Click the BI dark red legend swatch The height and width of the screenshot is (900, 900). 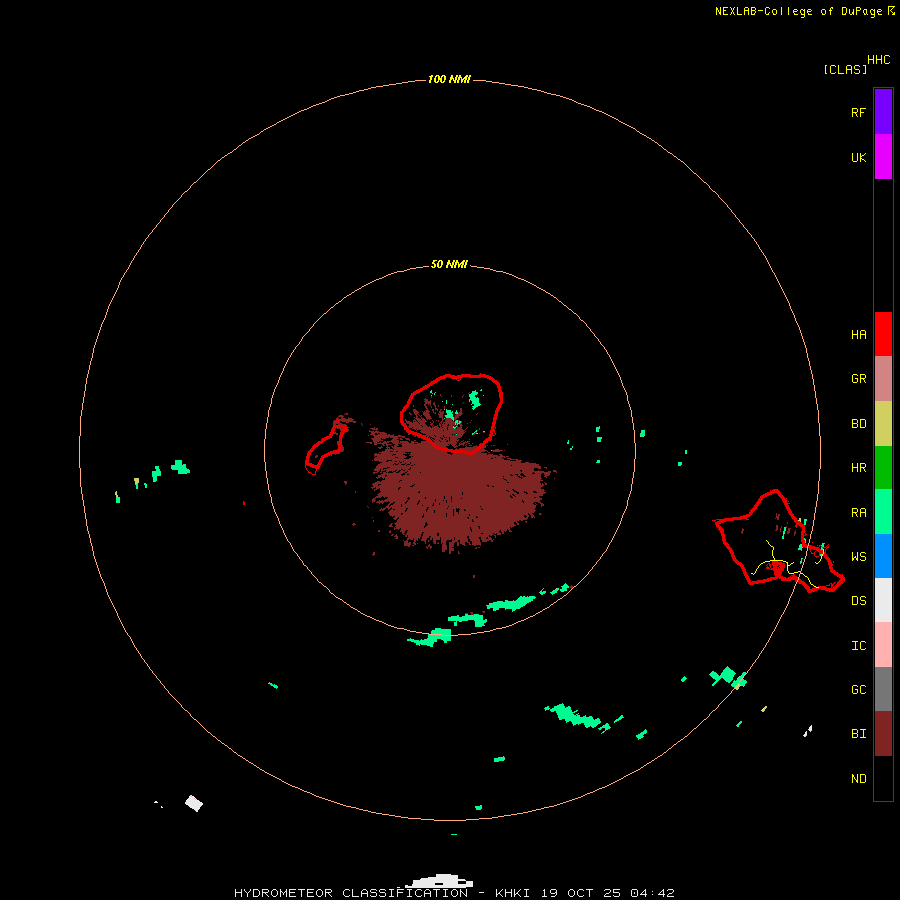coord(883,734)
